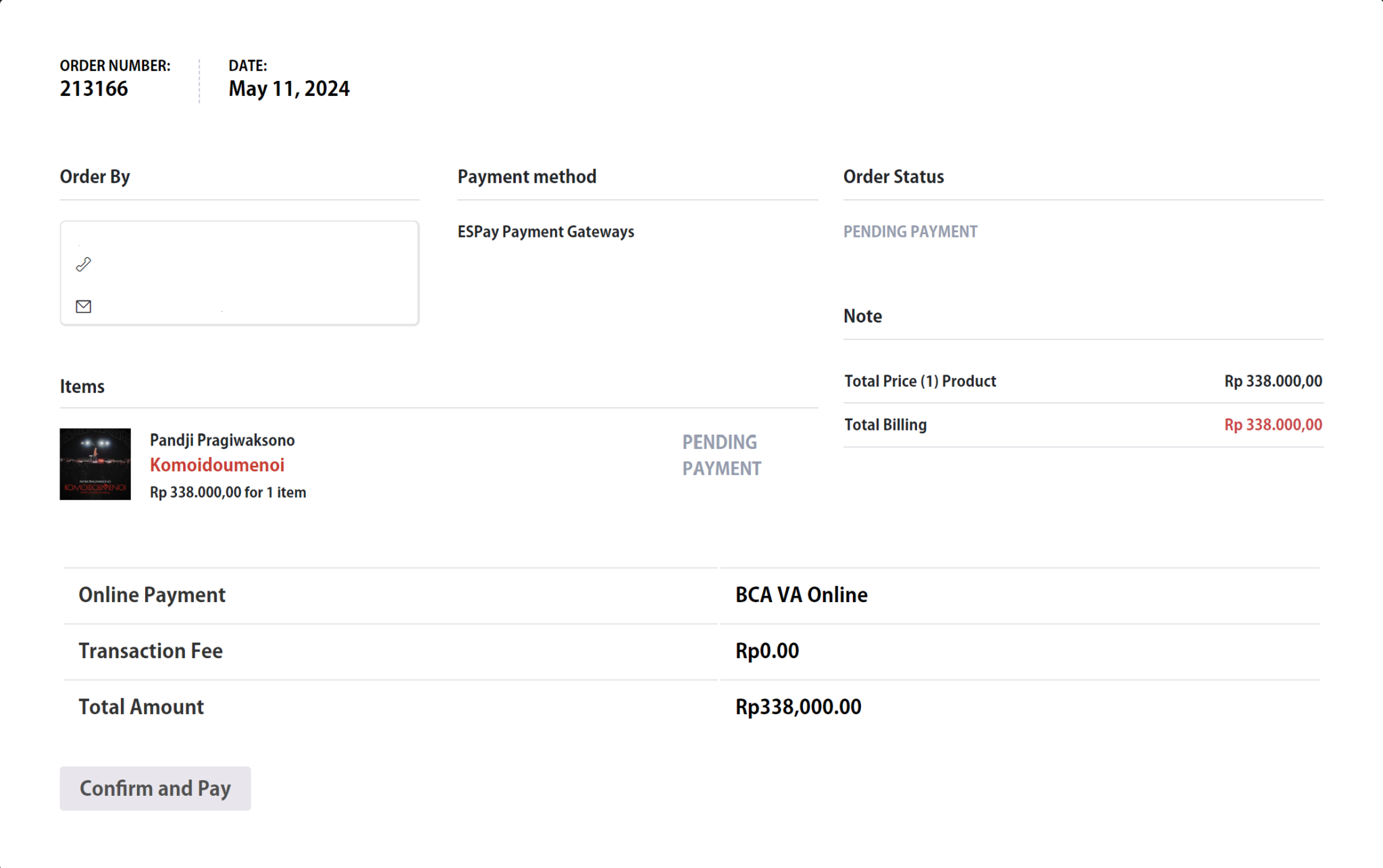Screen dimensions: 1383x868
Task: Select the BCA VA Online payment value
Action: coord(801,595)
